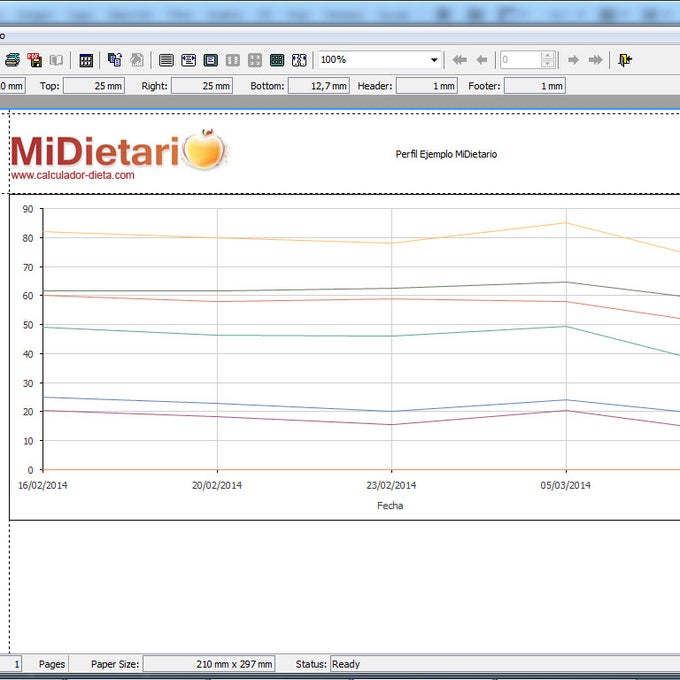This screenshot has width=680, height=680.
Task: Open the grid-pattern toolbar icon
Action: pos(86,60)
